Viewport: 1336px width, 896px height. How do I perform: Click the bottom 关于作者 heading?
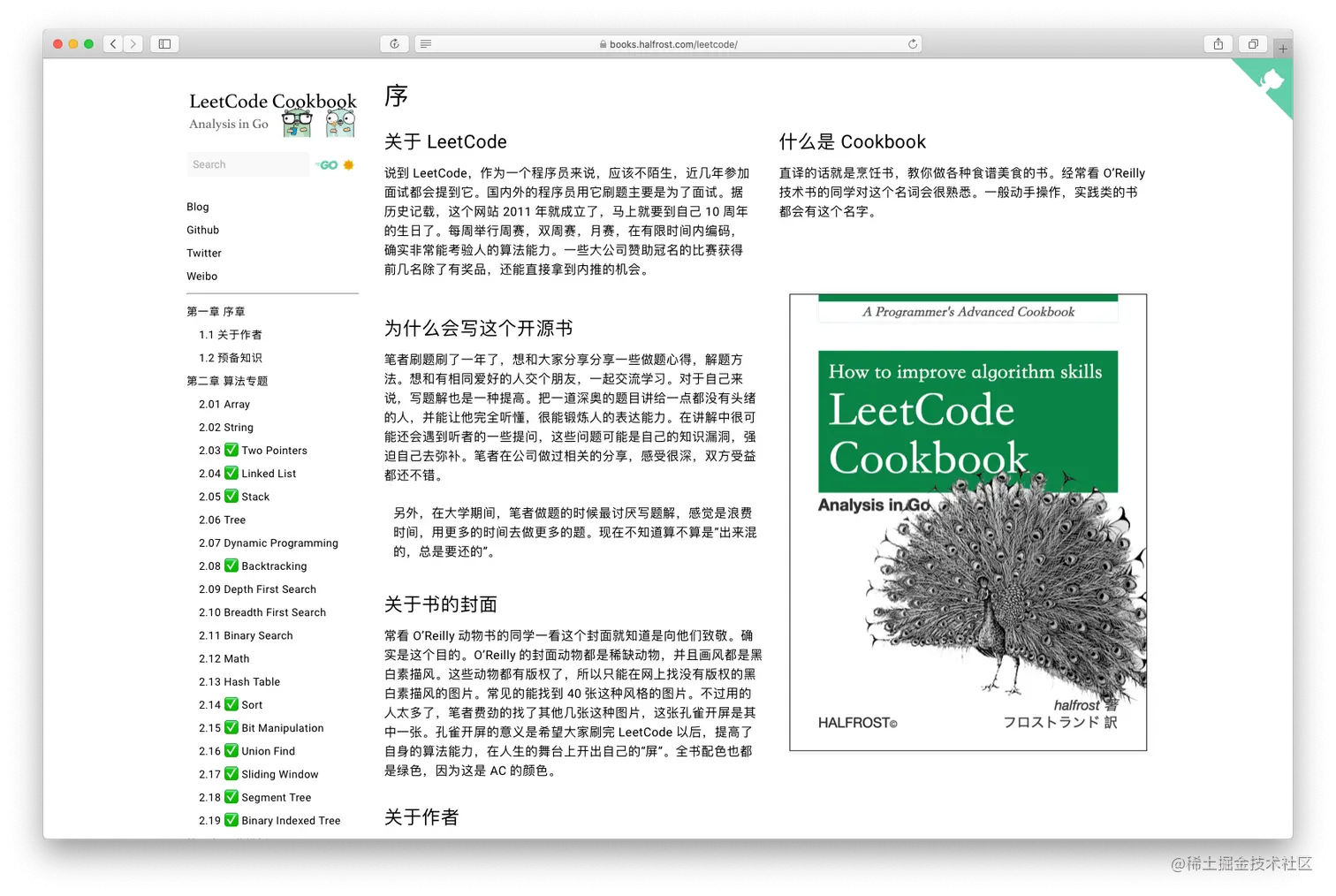pyautogui.click(x=421, y=816)
